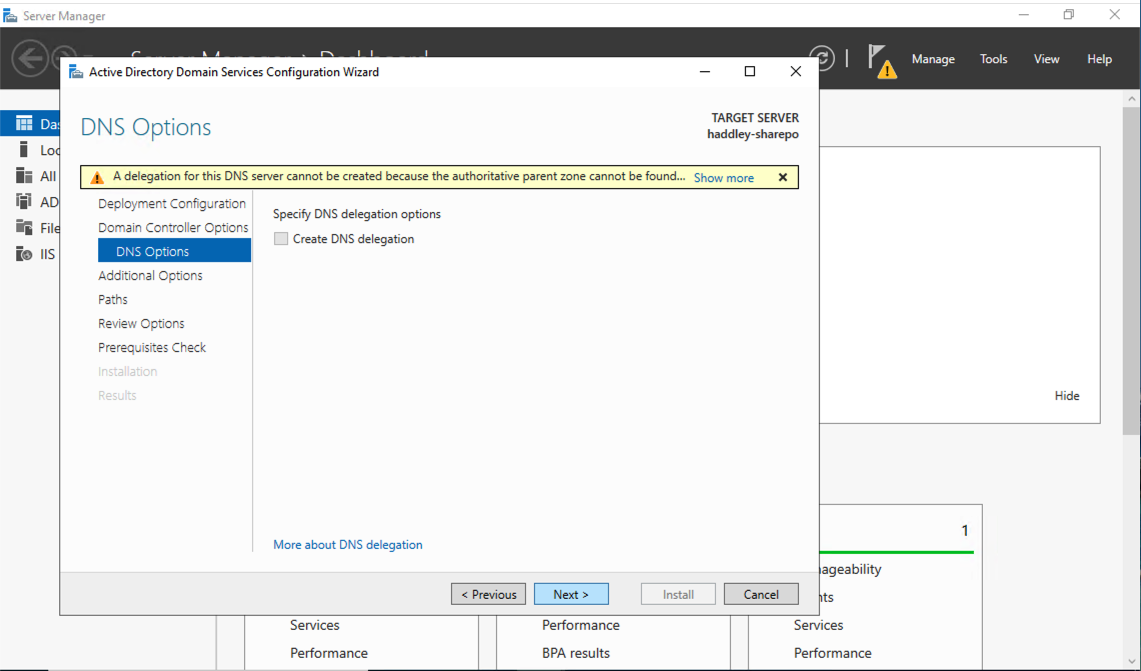The width and height of the screenshot is (1141, 671).
Task: Click the Server Manager vertical scrollbar
Action: coord(1131,271)
